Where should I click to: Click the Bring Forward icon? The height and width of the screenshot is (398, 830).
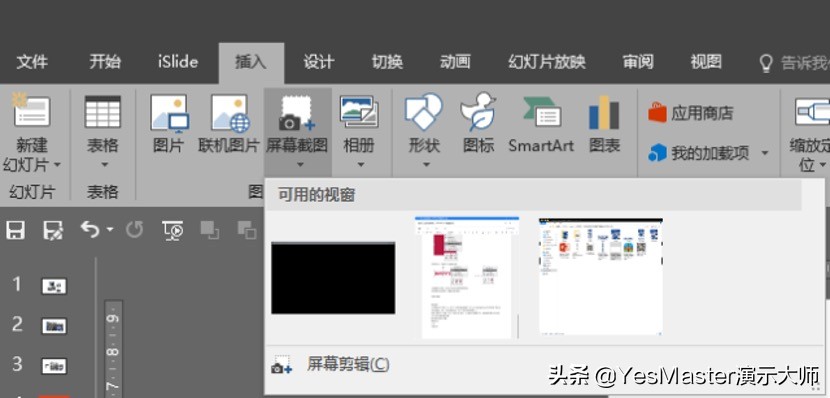(x=210, y=230)
